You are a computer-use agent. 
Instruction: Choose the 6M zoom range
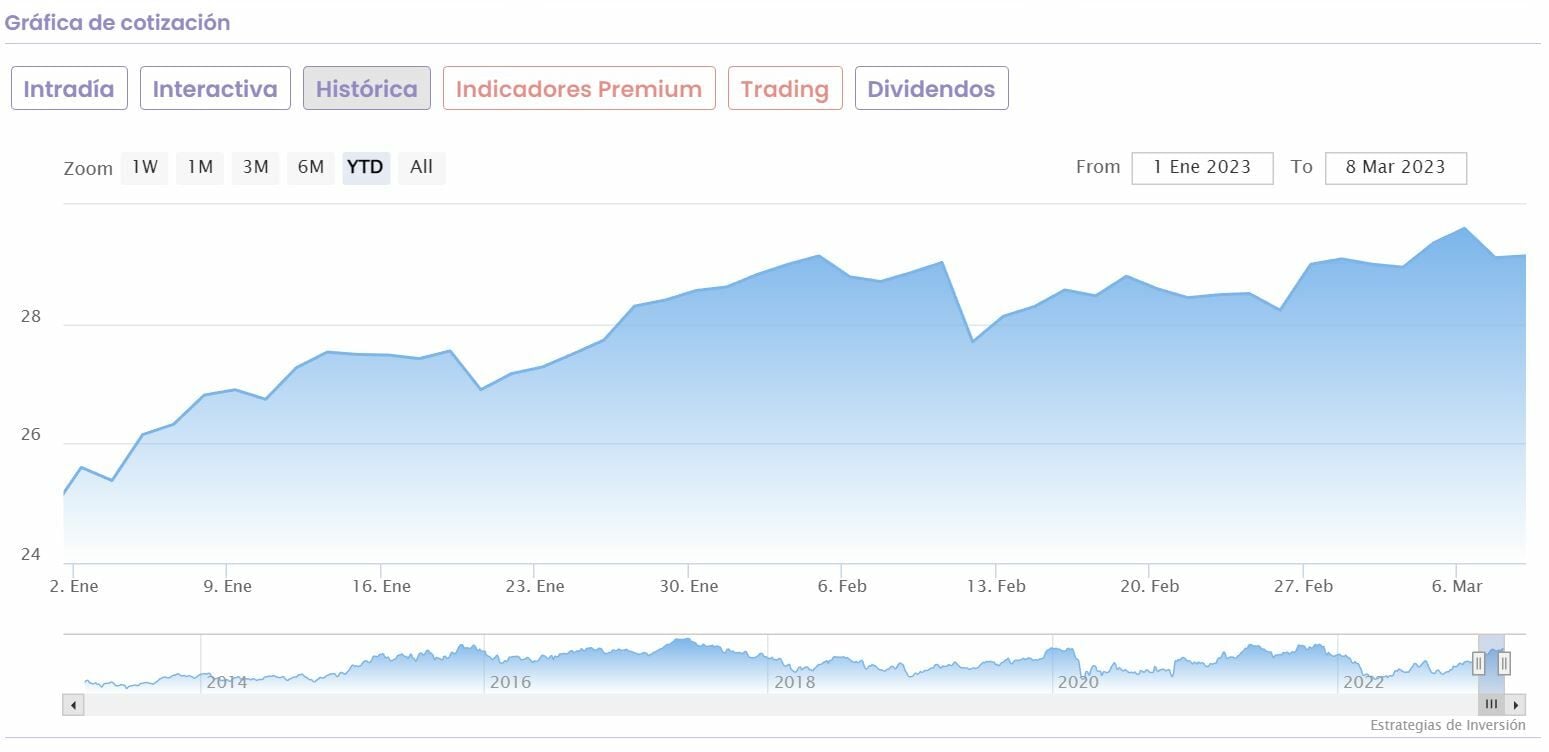point(311,167)
